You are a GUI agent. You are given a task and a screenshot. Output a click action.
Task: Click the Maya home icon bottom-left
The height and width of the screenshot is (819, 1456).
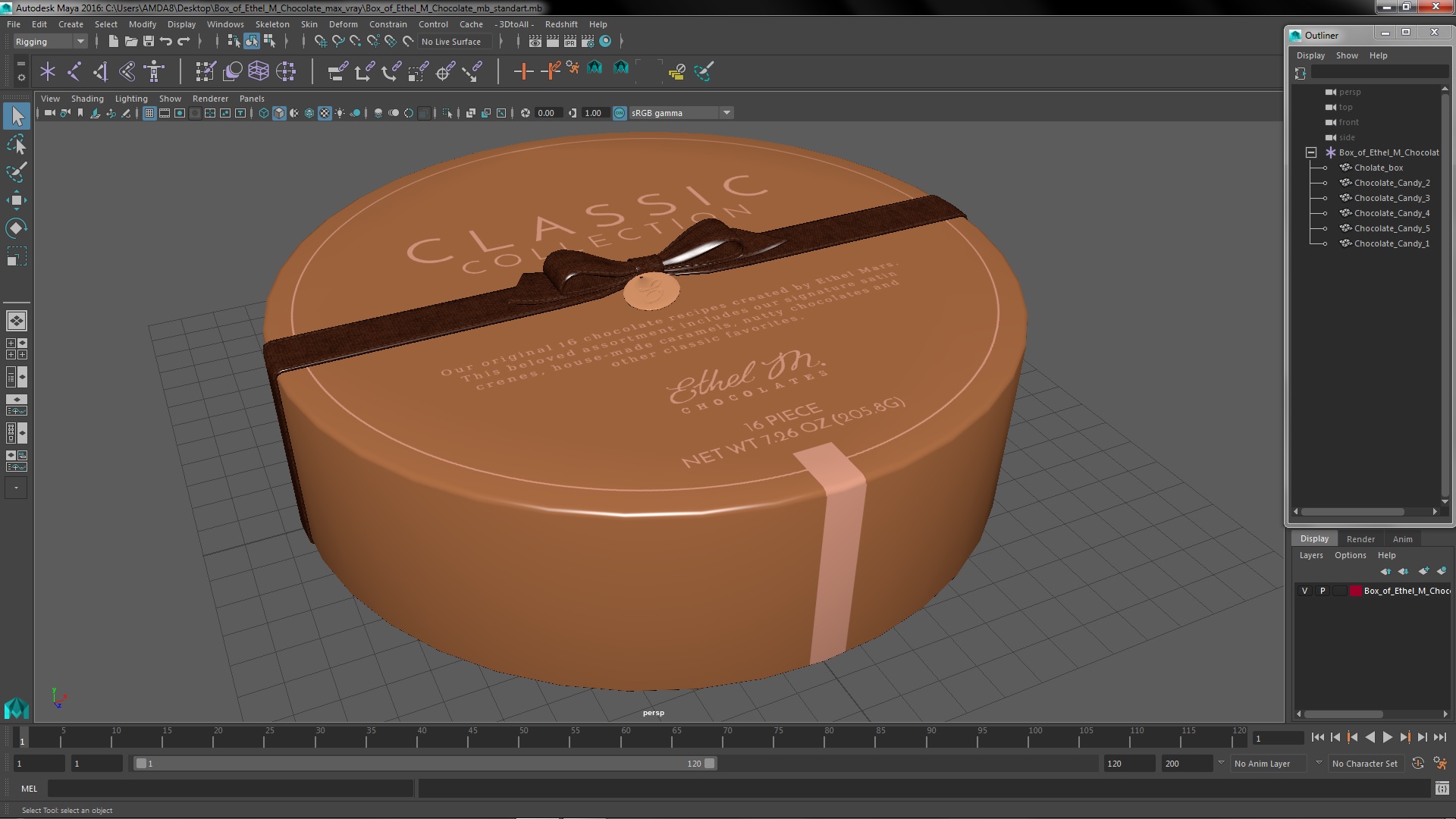[x=16, y=708]
